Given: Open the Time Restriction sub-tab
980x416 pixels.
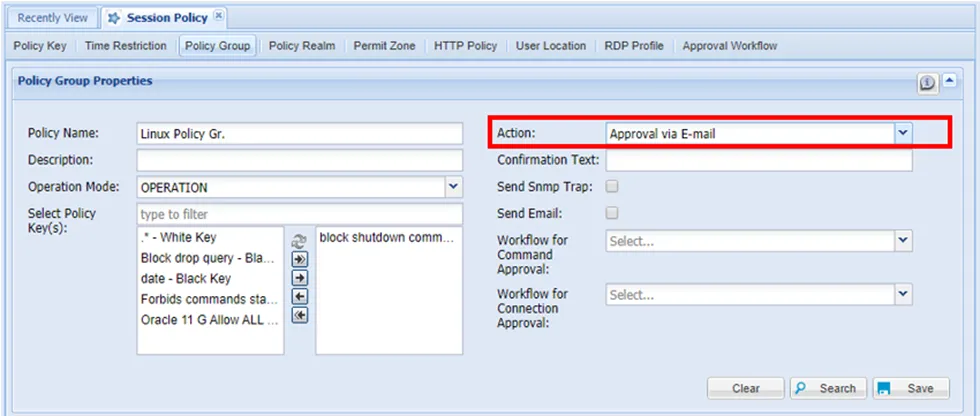Looking at the screenshot, I should [x=126, y=46].
